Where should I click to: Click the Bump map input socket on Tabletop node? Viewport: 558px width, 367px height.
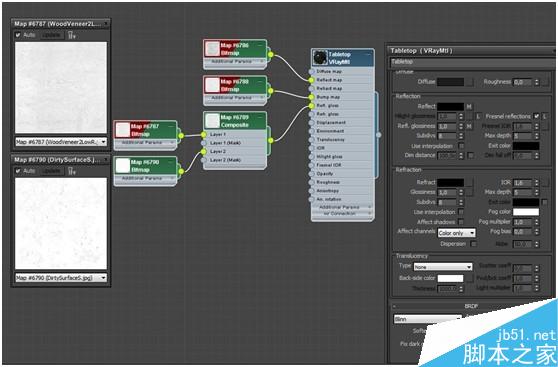coord(311,97)
